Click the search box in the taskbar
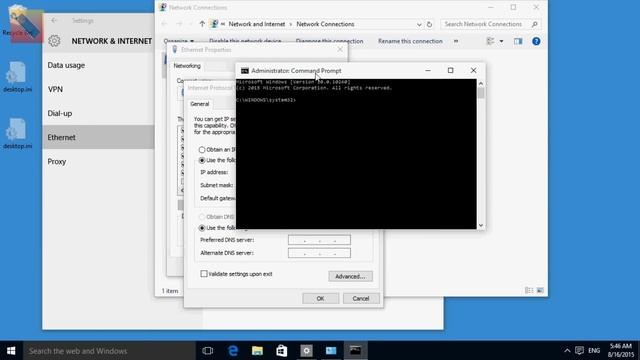640x360 pixels. (109, 351)
